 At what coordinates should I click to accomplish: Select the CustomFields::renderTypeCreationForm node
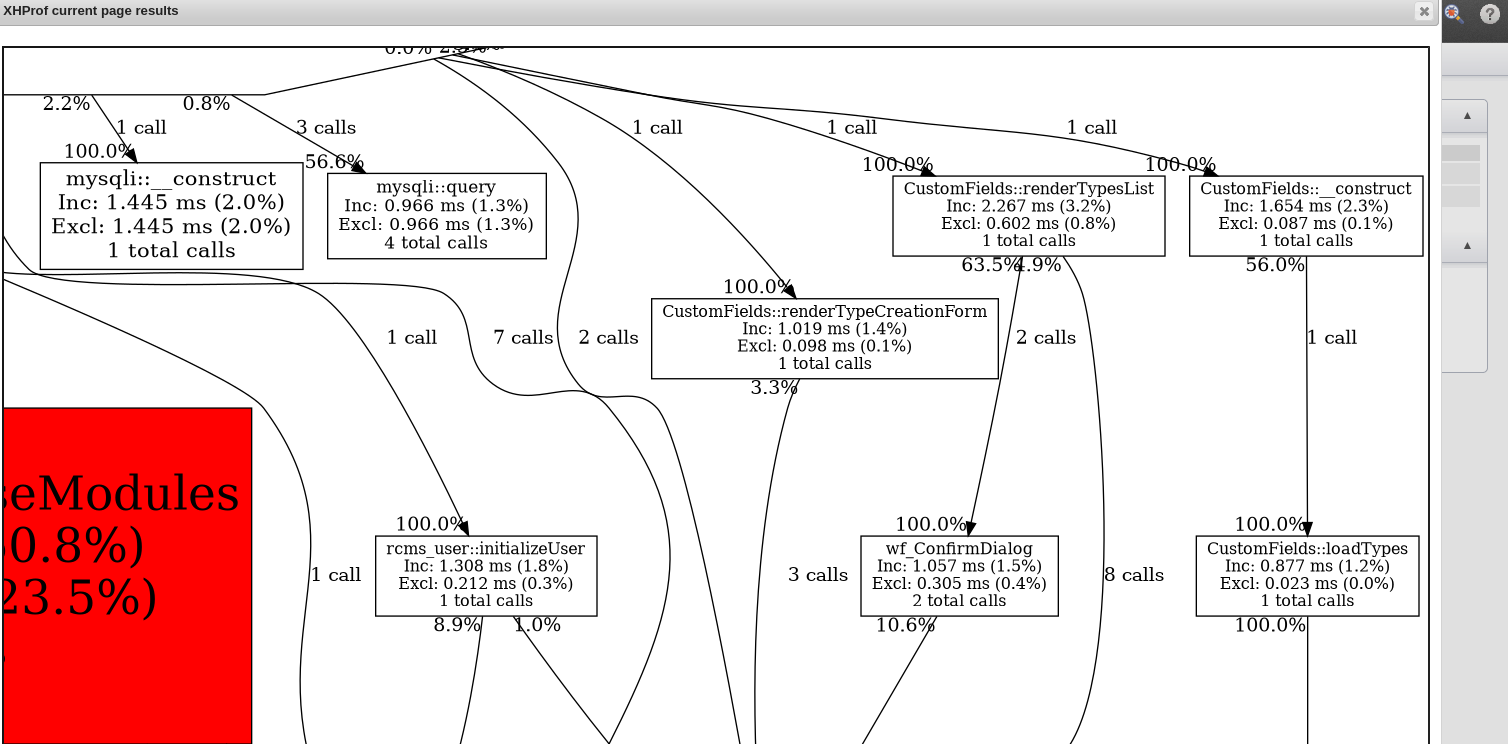(x=824, y=338)
